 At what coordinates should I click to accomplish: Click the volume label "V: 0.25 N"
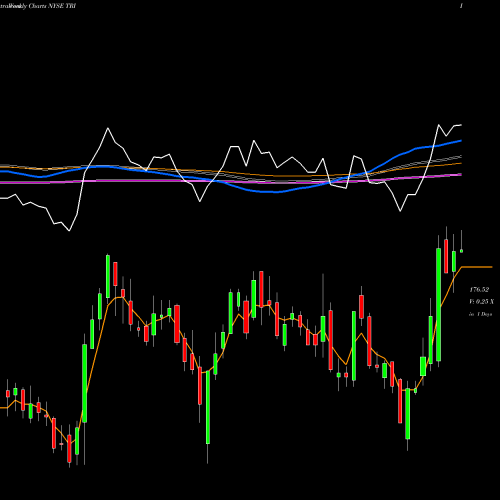[x=482, y=302]
